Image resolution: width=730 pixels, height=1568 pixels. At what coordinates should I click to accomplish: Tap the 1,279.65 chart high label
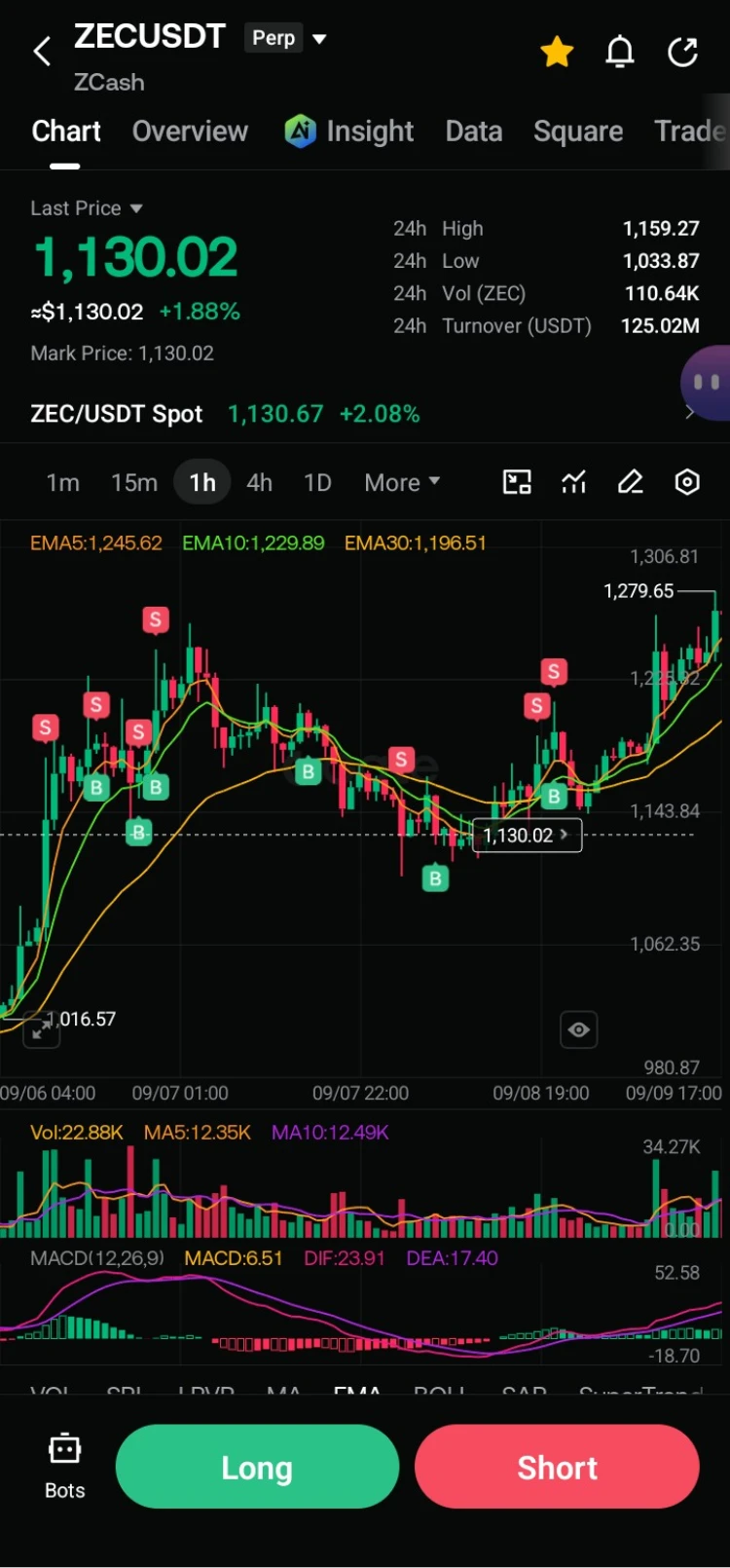click(x=639, y=591)
